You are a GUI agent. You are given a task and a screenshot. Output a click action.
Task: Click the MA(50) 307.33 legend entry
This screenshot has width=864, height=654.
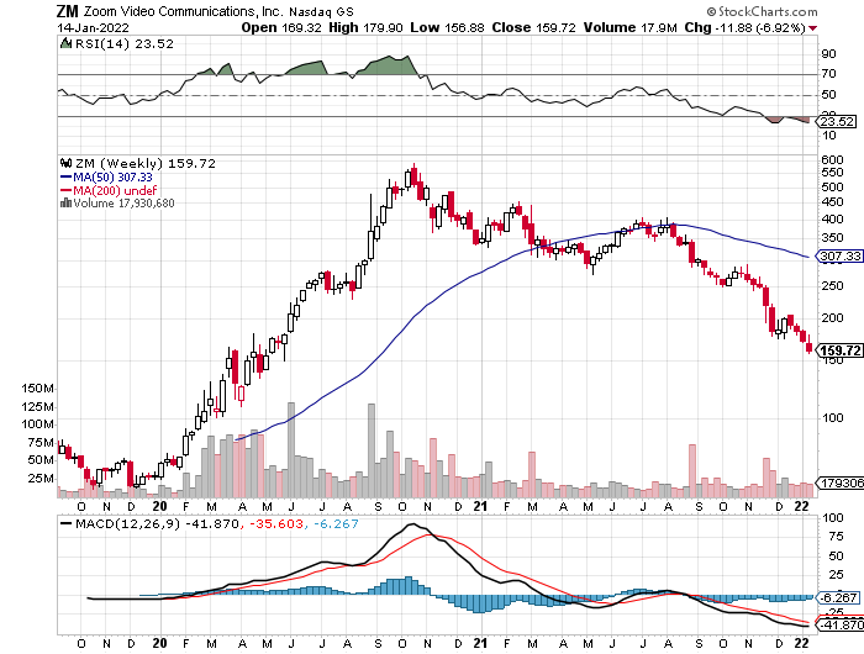[x=106, y=177]
